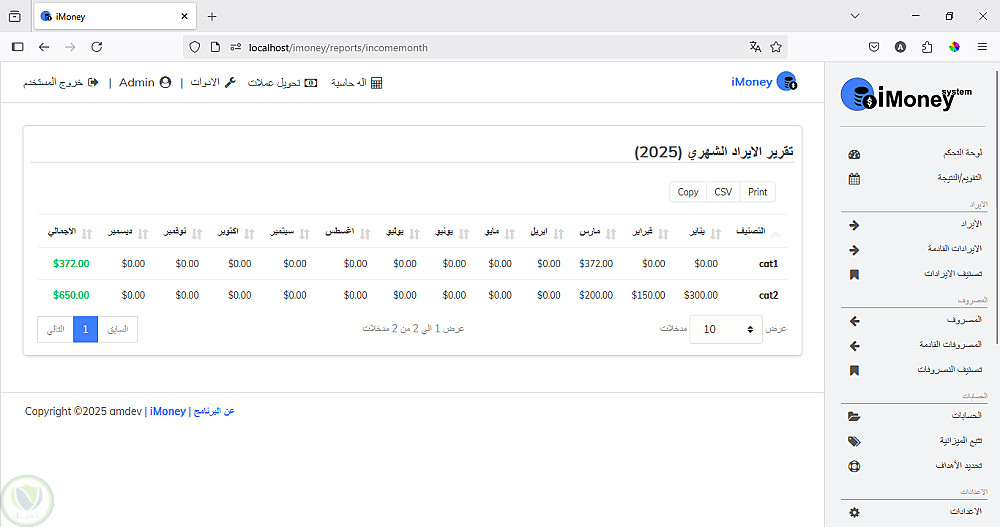Click the expenses left-arrow icon (المصروف)

pos(855,321)
